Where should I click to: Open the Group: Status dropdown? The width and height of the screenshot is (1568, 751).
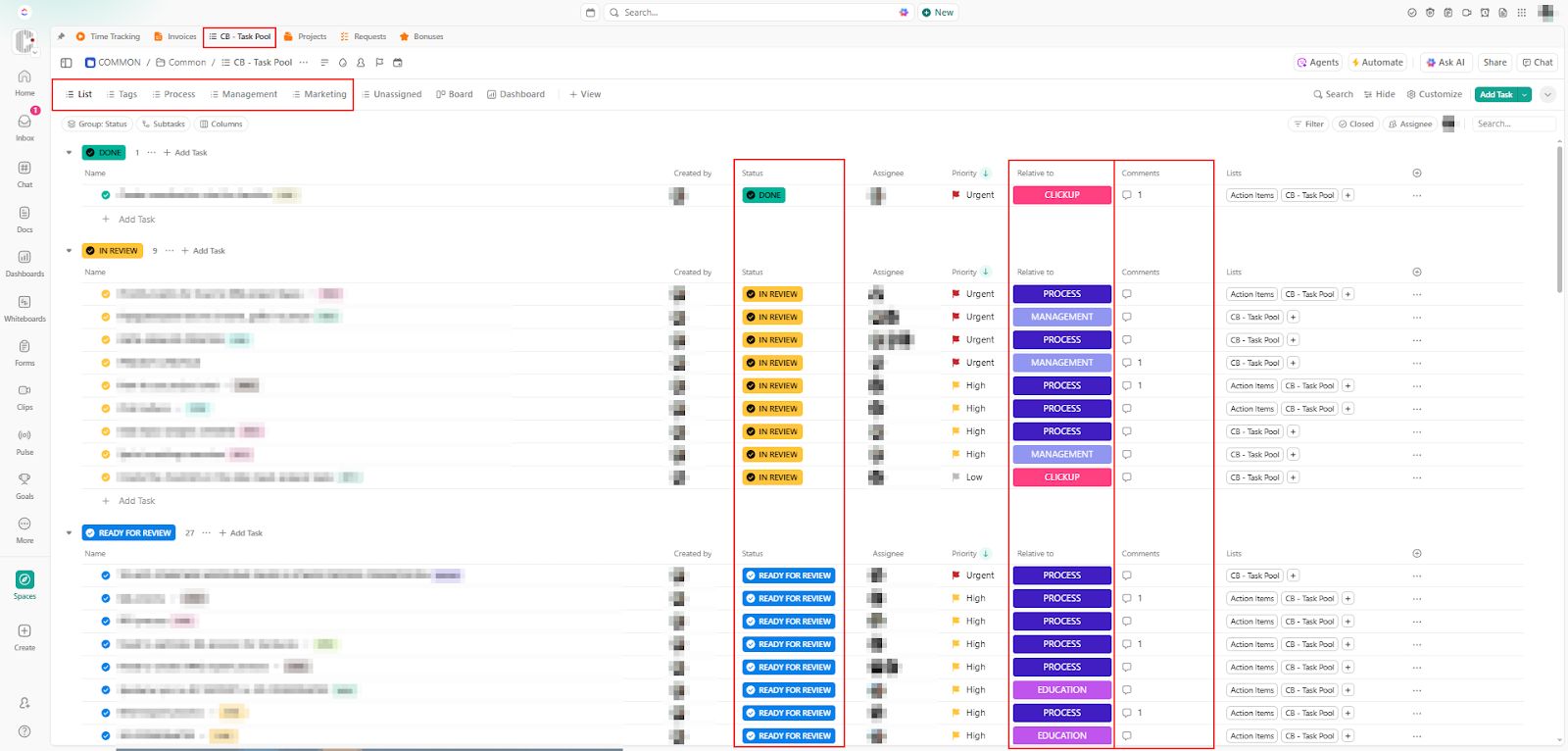coord(97,125)
